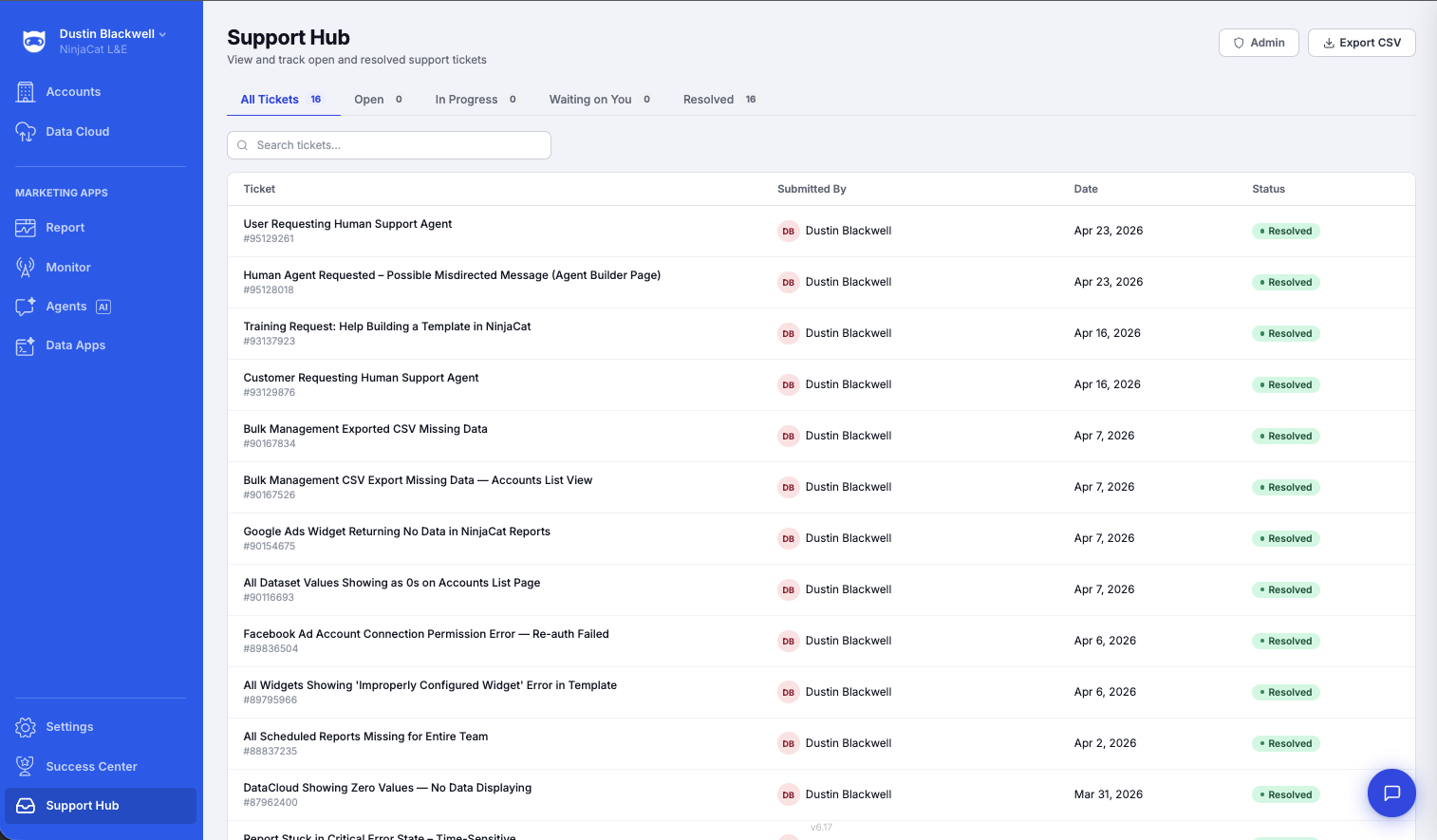Open ticket 'Training Request: Help Building a Template'
The height and width of the screenshot is (840, 1437).
(x=387, y=327)
